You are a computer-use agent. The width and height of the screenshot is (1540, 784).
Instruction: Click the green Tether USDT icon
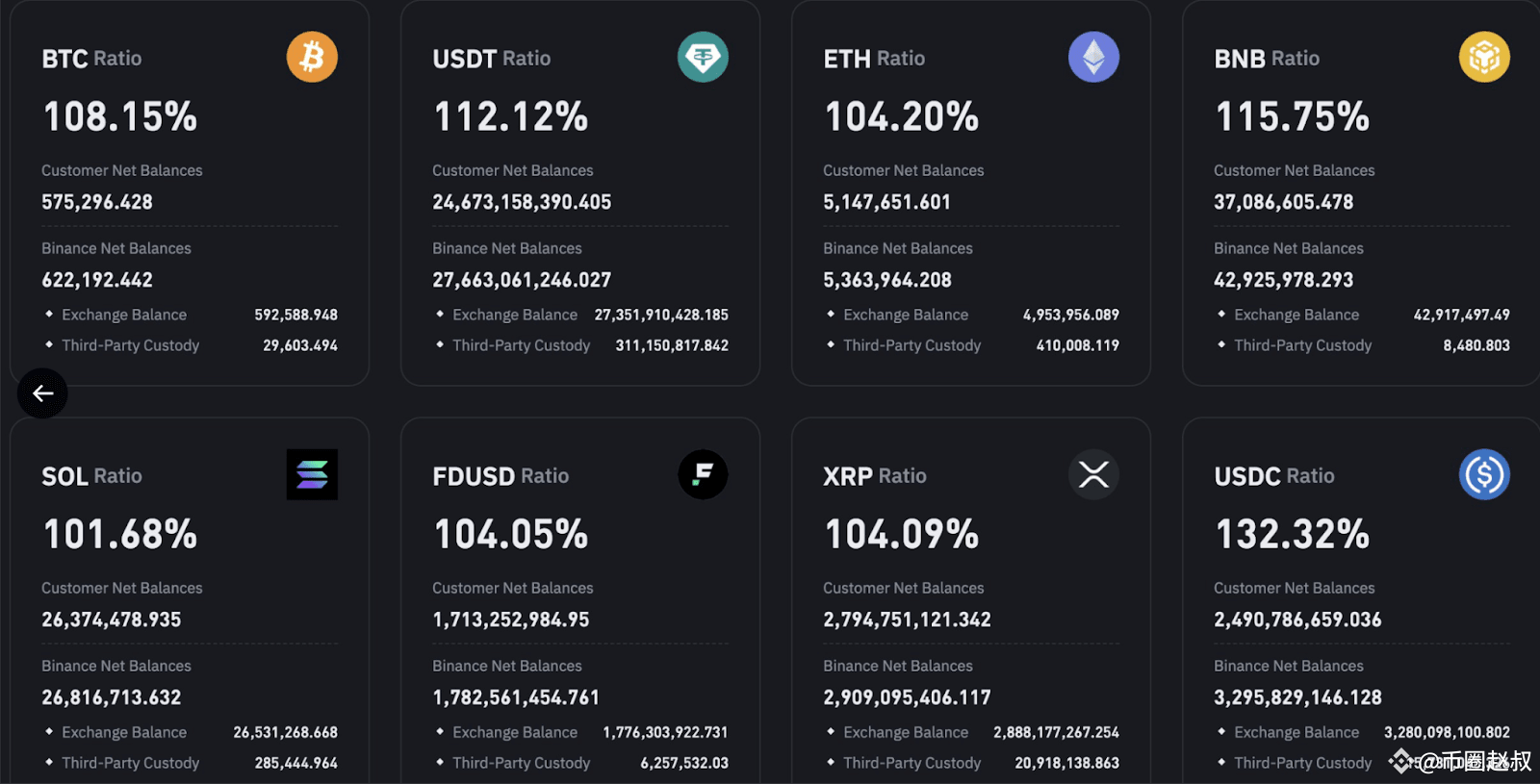(703, 57)
